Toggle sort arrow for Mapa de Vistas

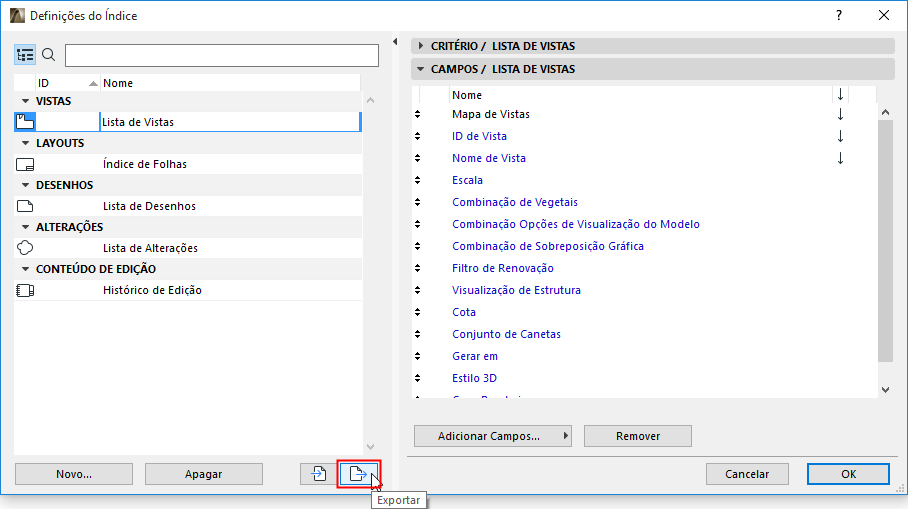840,114
